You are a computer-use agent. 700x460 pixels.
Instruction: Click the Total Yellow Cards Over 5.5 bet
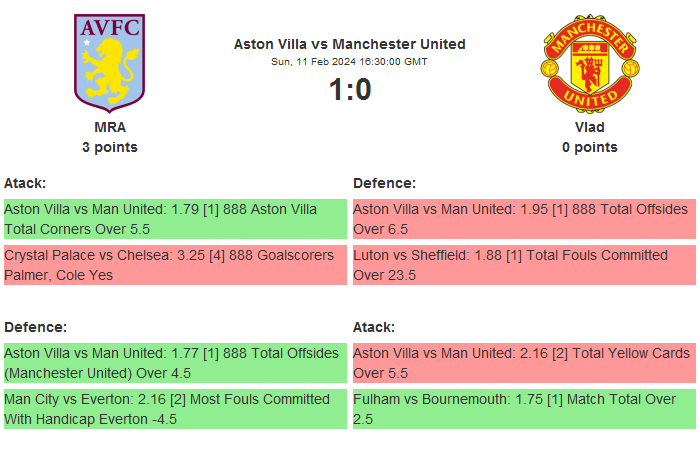tap(524, 363)
